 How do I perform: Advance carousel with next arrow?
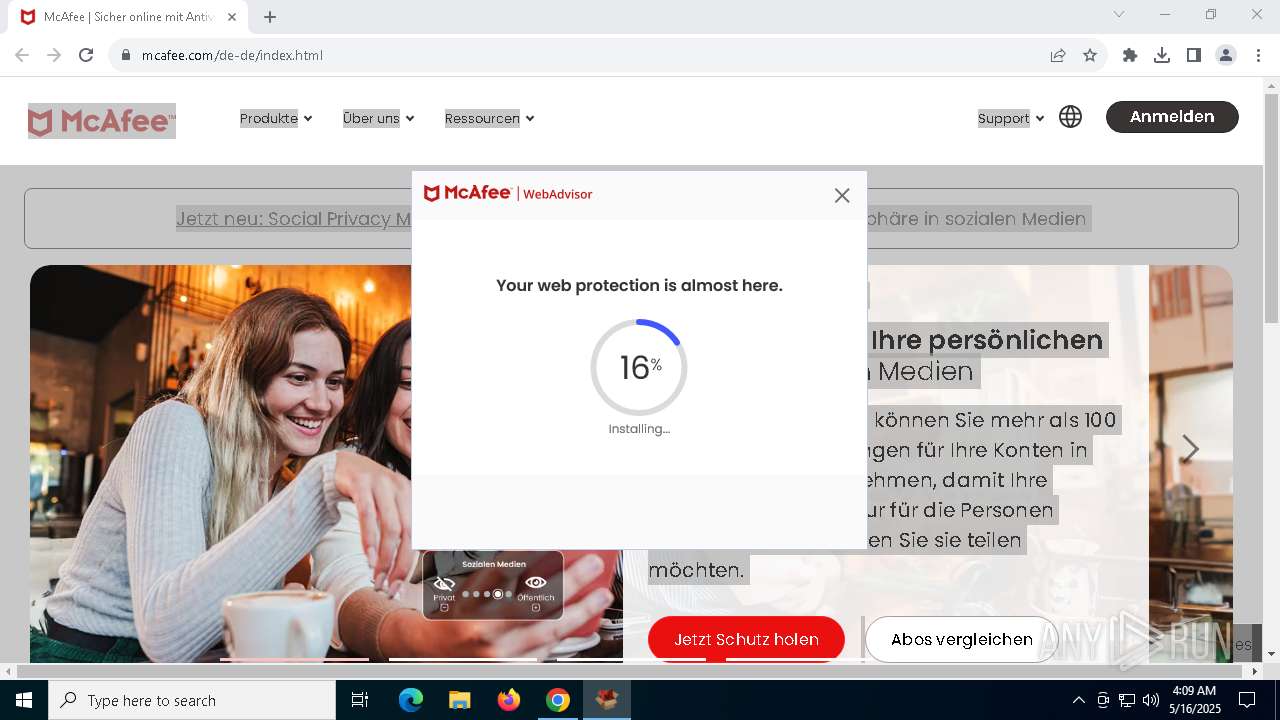click(x=1190, y=448)
